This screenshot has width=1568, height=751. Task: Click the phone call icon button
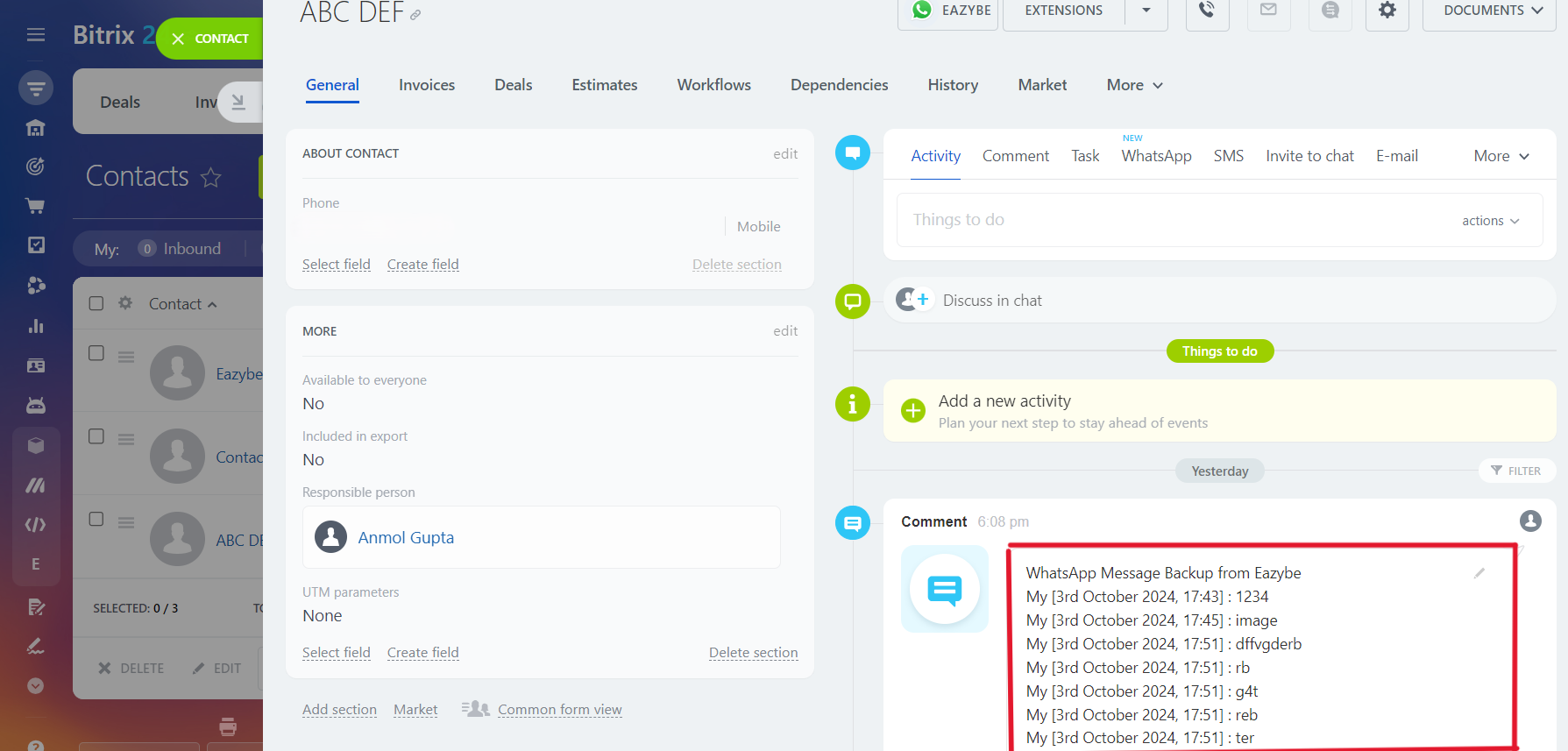(1207, 11)
